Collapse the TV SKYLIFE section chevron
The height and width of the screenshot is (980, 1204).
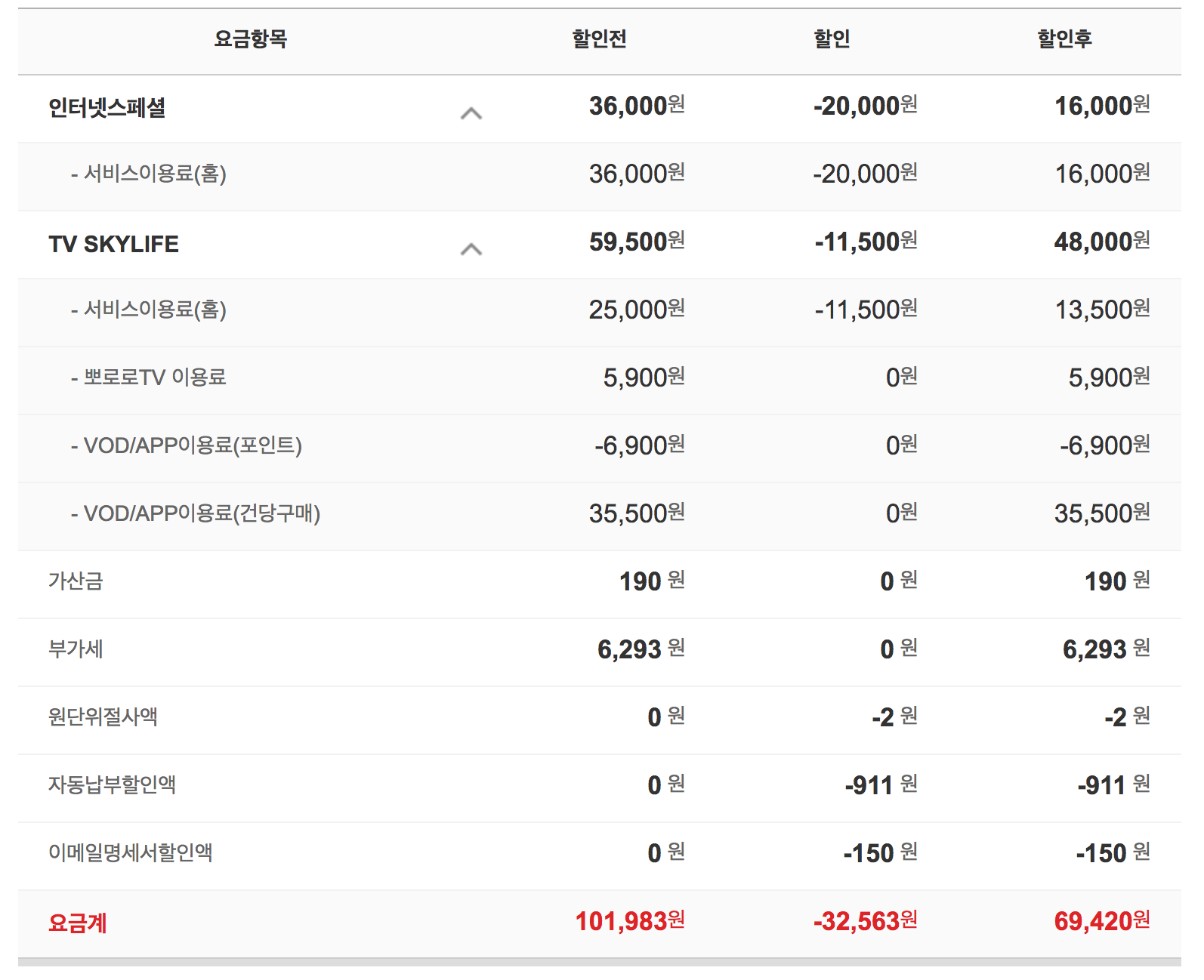pos(471,249)
